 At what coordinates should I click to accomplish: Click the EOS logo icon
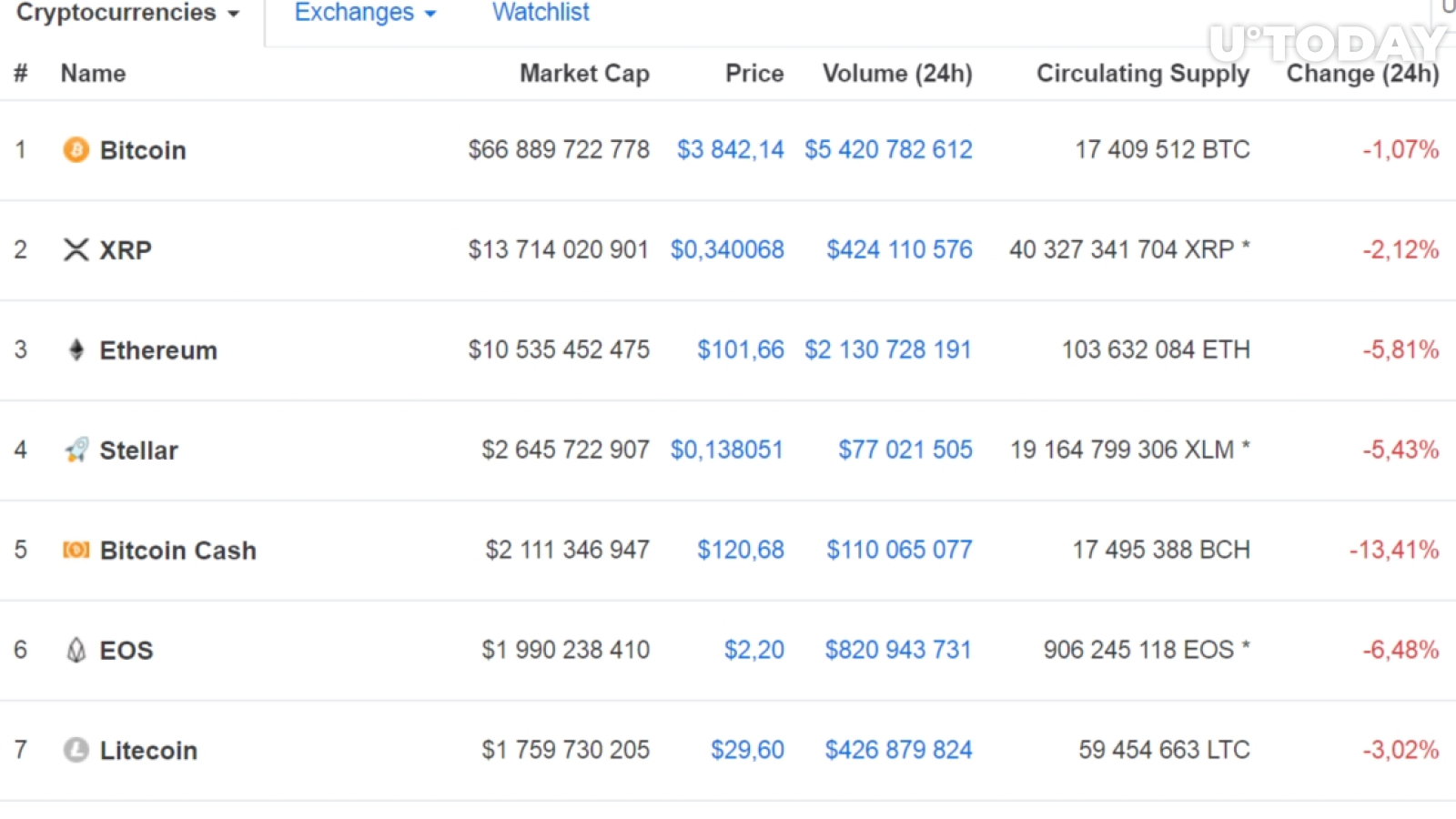pos(76,650)
